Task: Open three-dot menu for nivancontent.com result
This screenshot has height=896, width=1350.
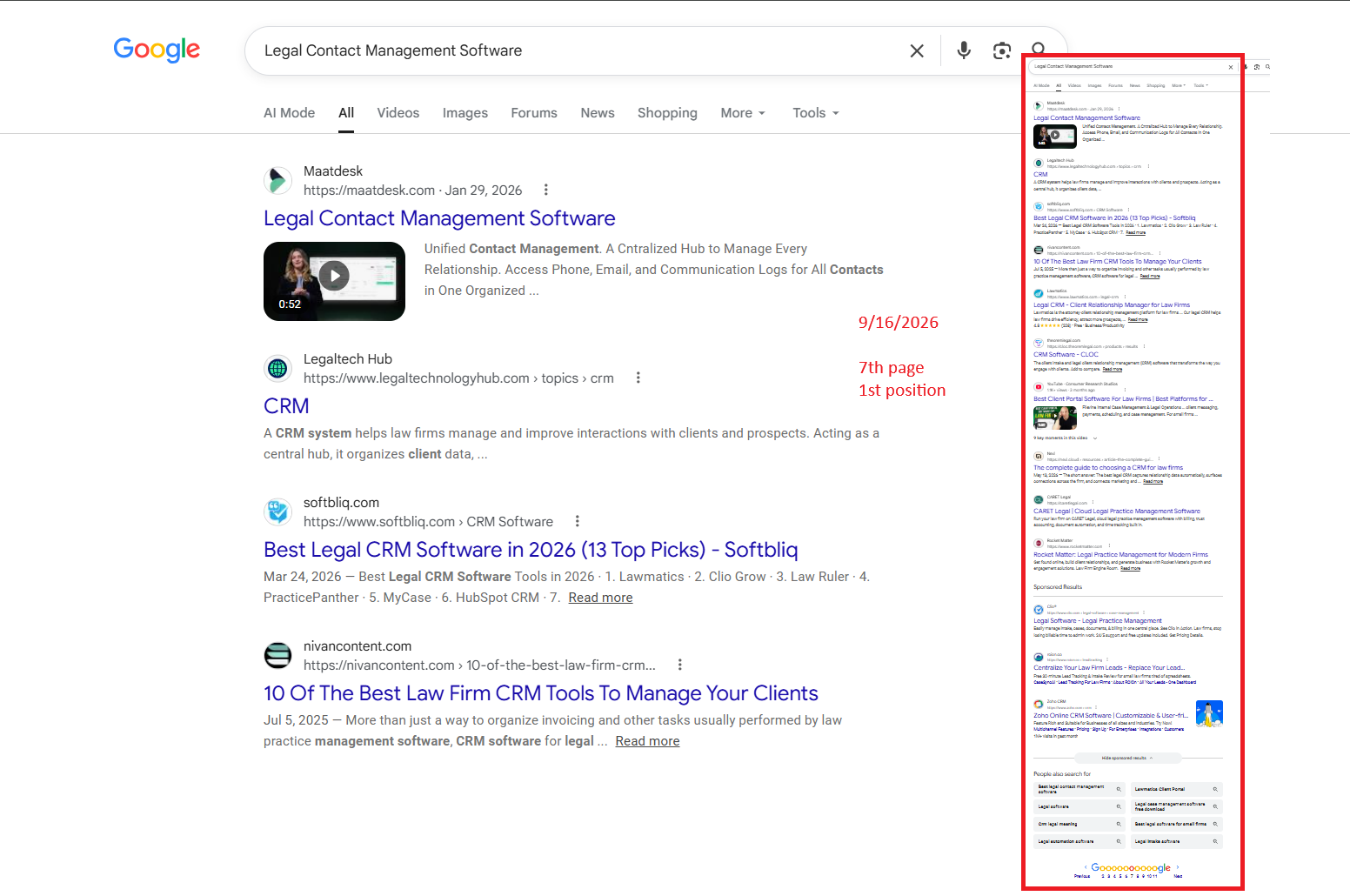Action: (679, 665)
